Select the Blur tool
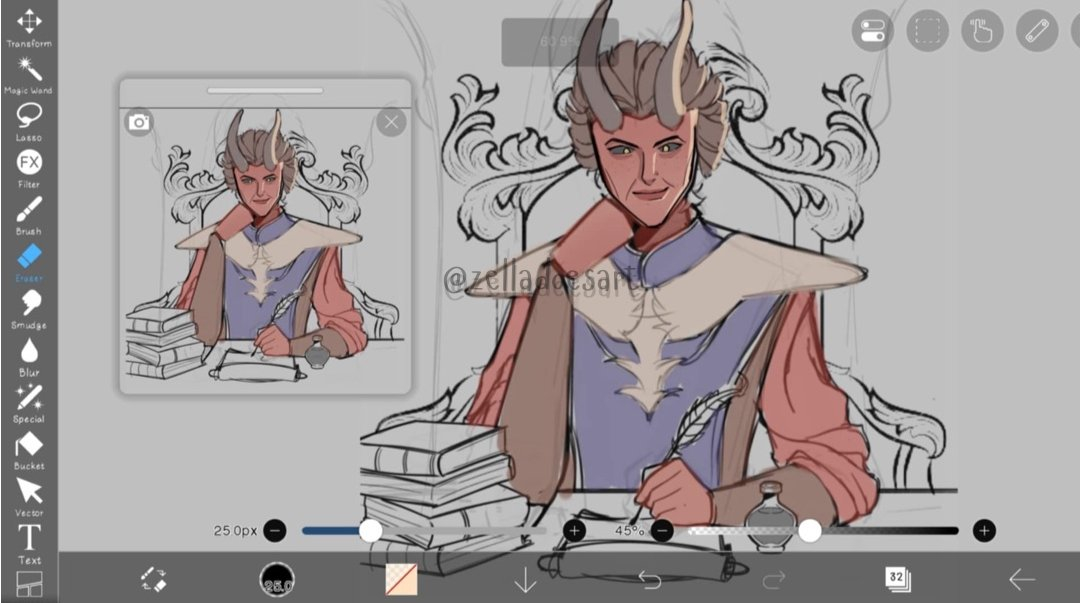Viewport: 1080px width, 603px height. pyautogui.click(x=29, y=353)
